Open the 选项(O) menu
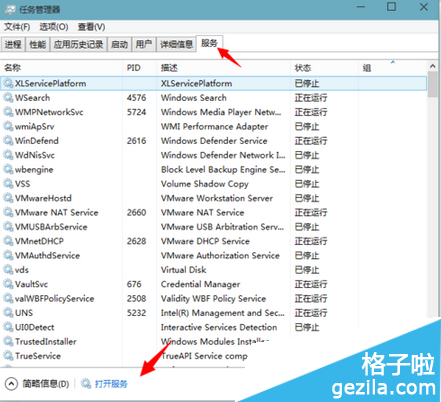 [54, 27]
